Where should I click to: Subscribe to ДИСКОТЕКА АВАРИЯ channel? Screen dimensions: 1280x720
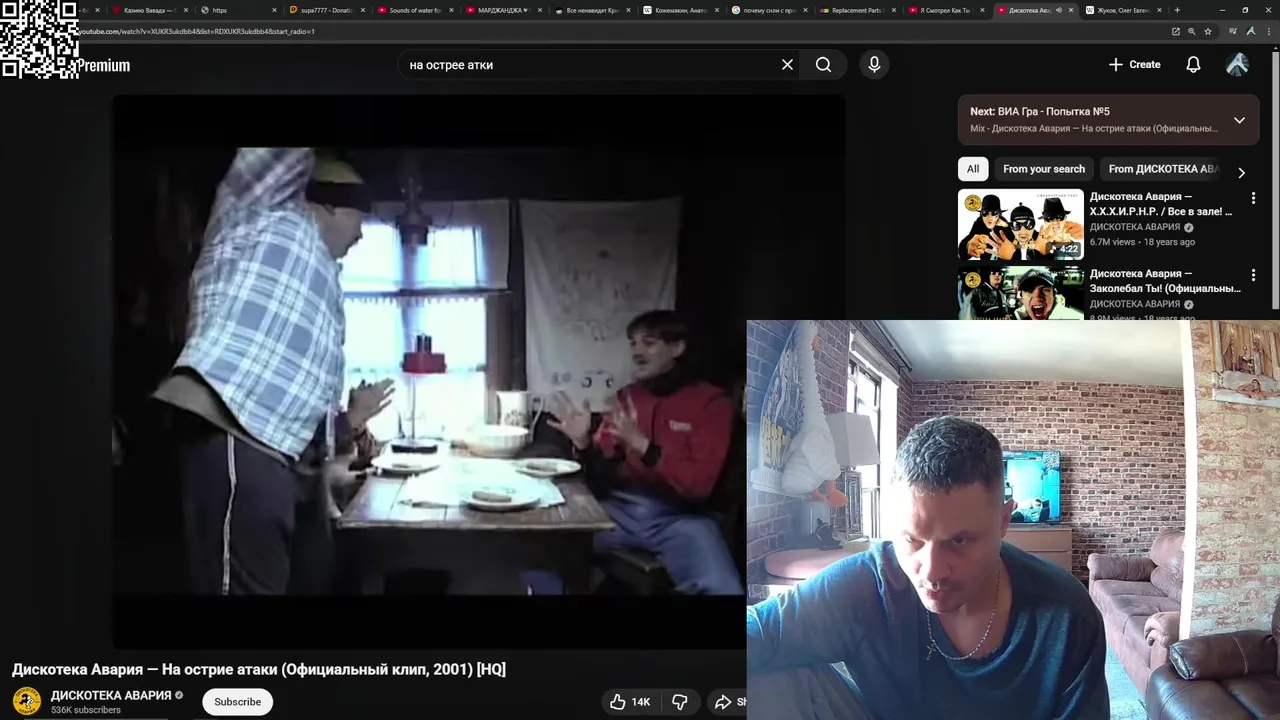click(238, 702)
